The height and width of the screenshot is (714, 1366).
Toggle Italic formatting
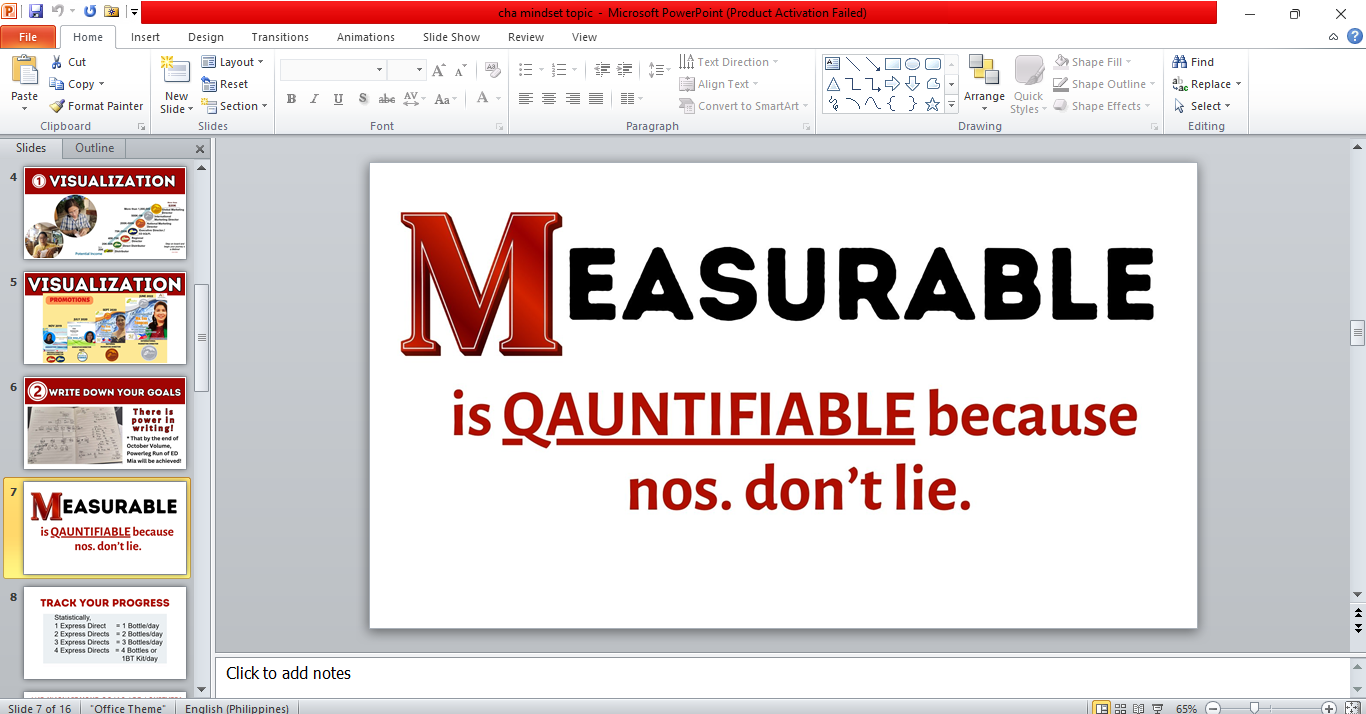tap(314, 98)
